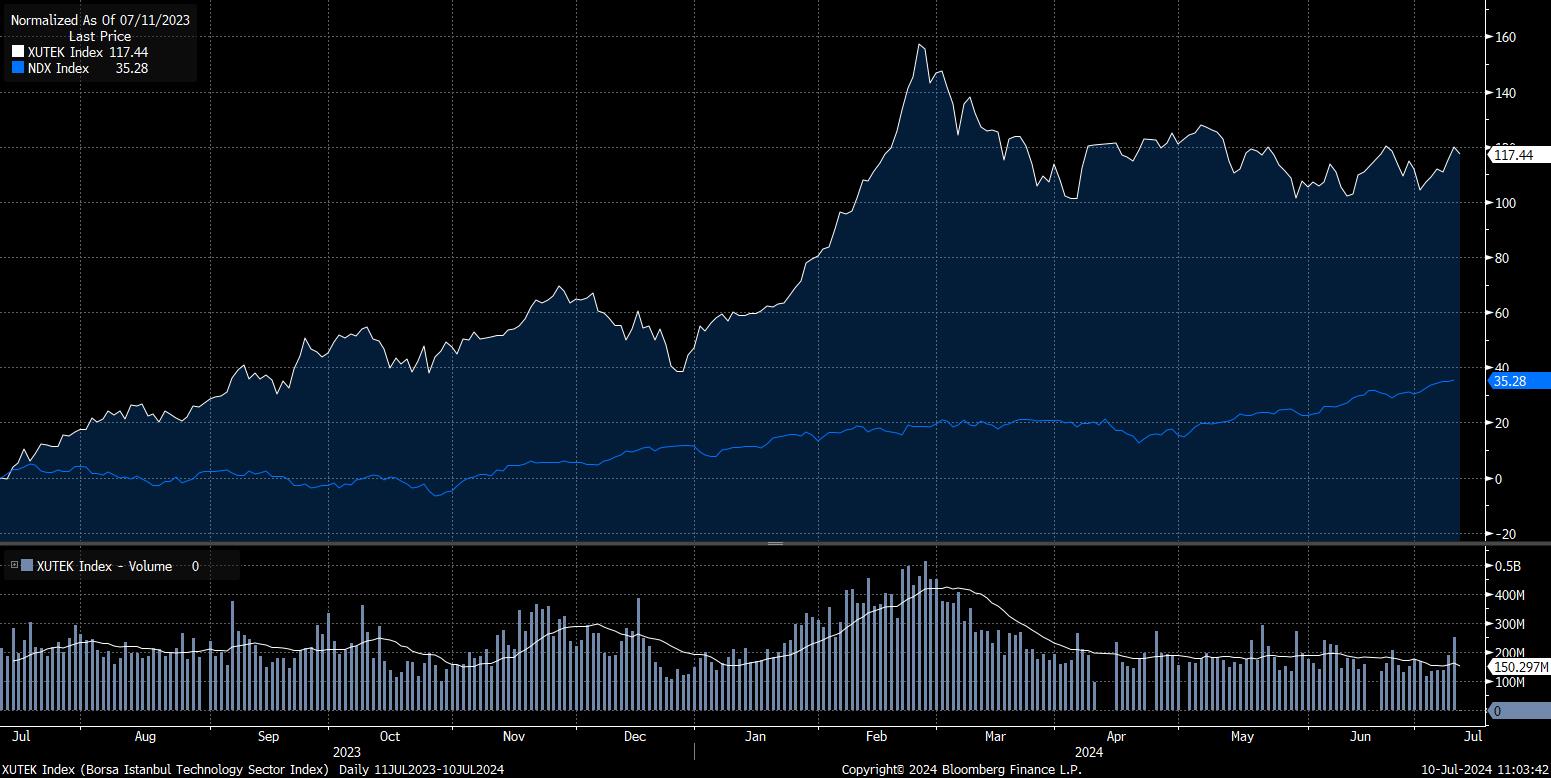Screen dimensions: 1551x778
Task: Click the 0.5B volume axis label
Action: click(x=1509, y=566)
